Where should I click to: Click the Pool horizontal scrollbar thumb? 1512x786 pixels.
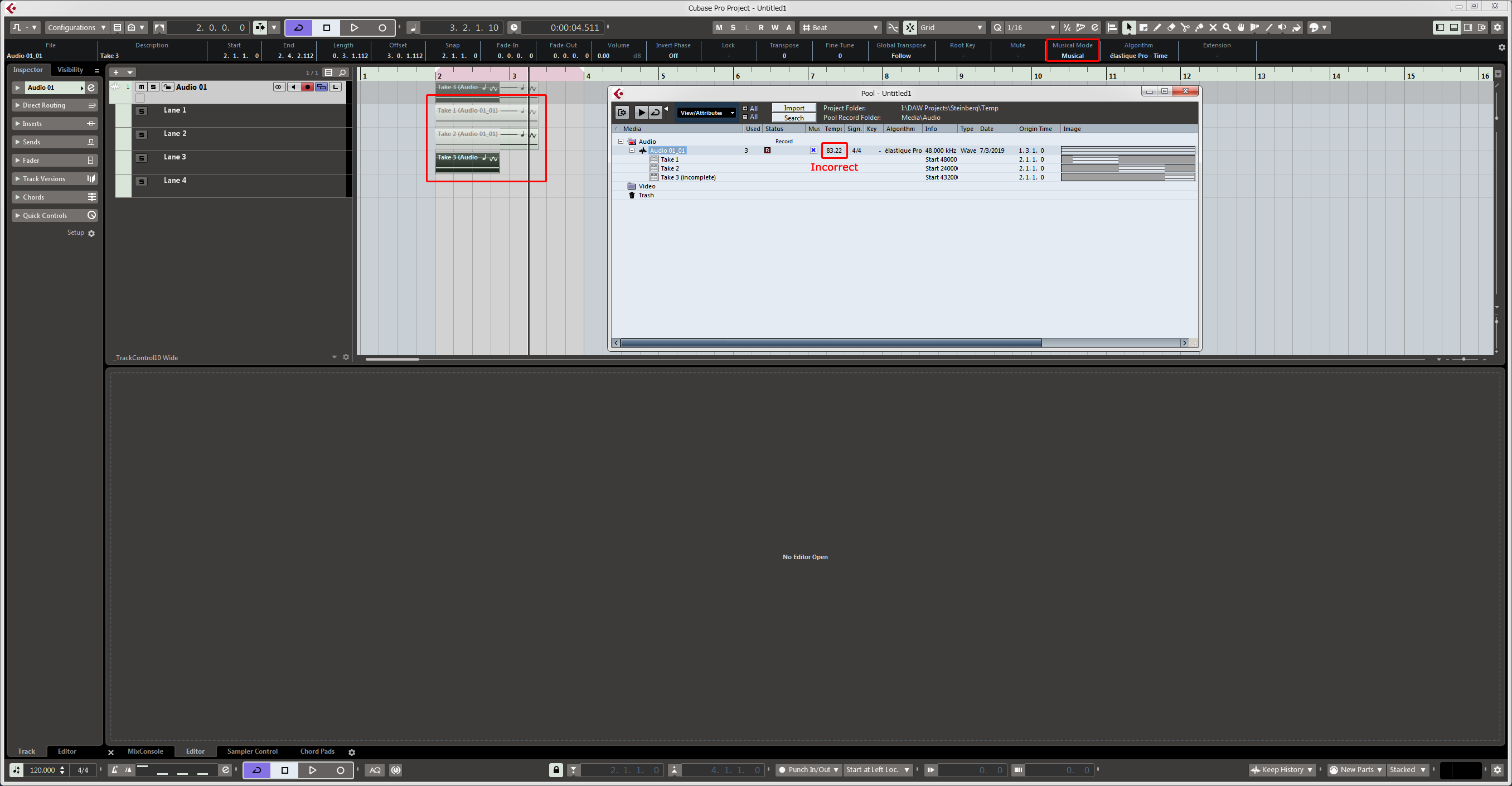pyautogui.click(x=831, y=343)
